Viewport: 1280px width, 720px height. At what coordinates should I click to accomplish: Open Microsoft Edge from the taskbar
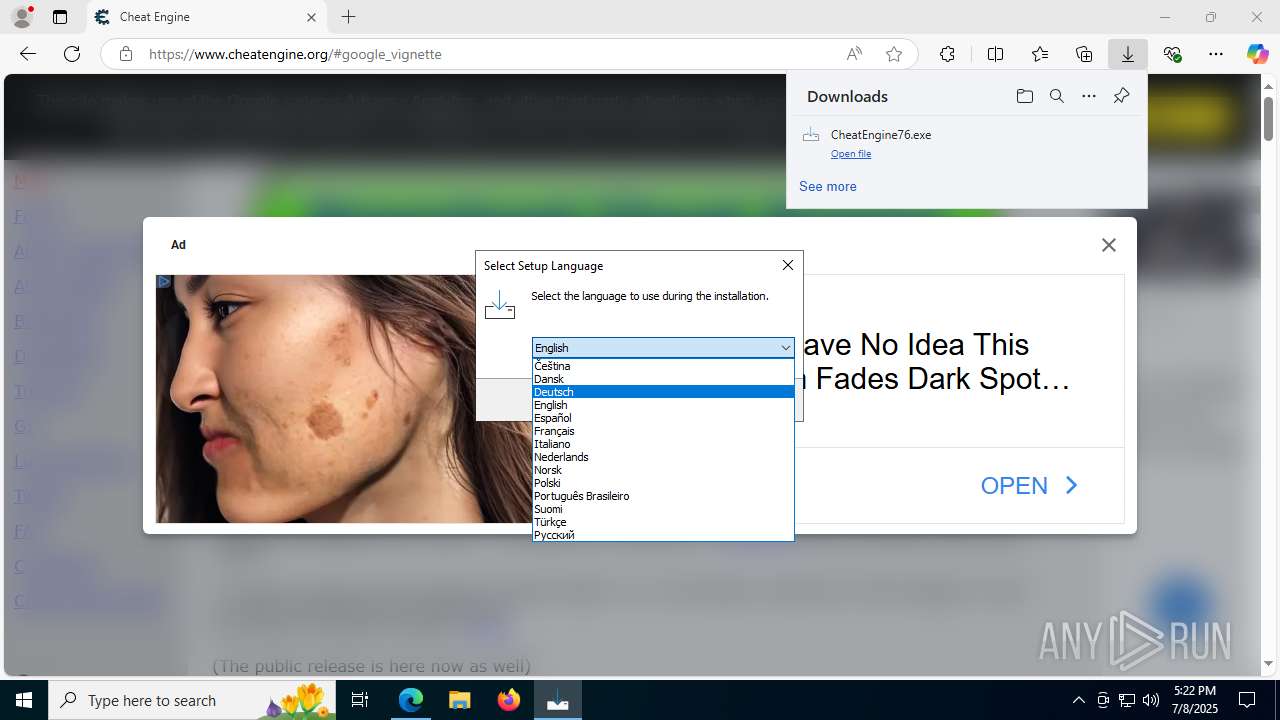pyautogui.click(x=411, y=700)
